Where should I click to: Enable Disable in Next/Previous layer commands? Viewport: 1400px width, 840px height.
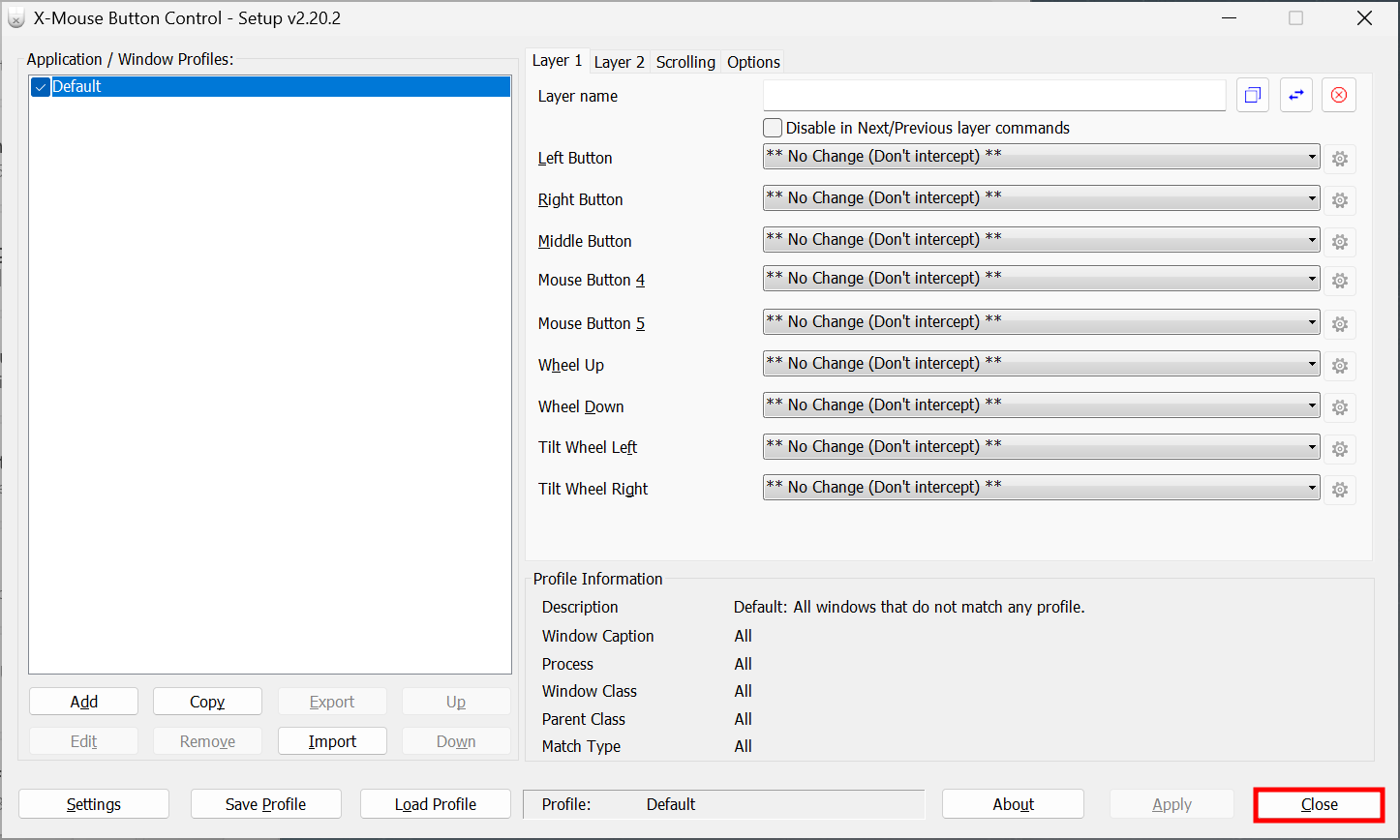point(773,128)
